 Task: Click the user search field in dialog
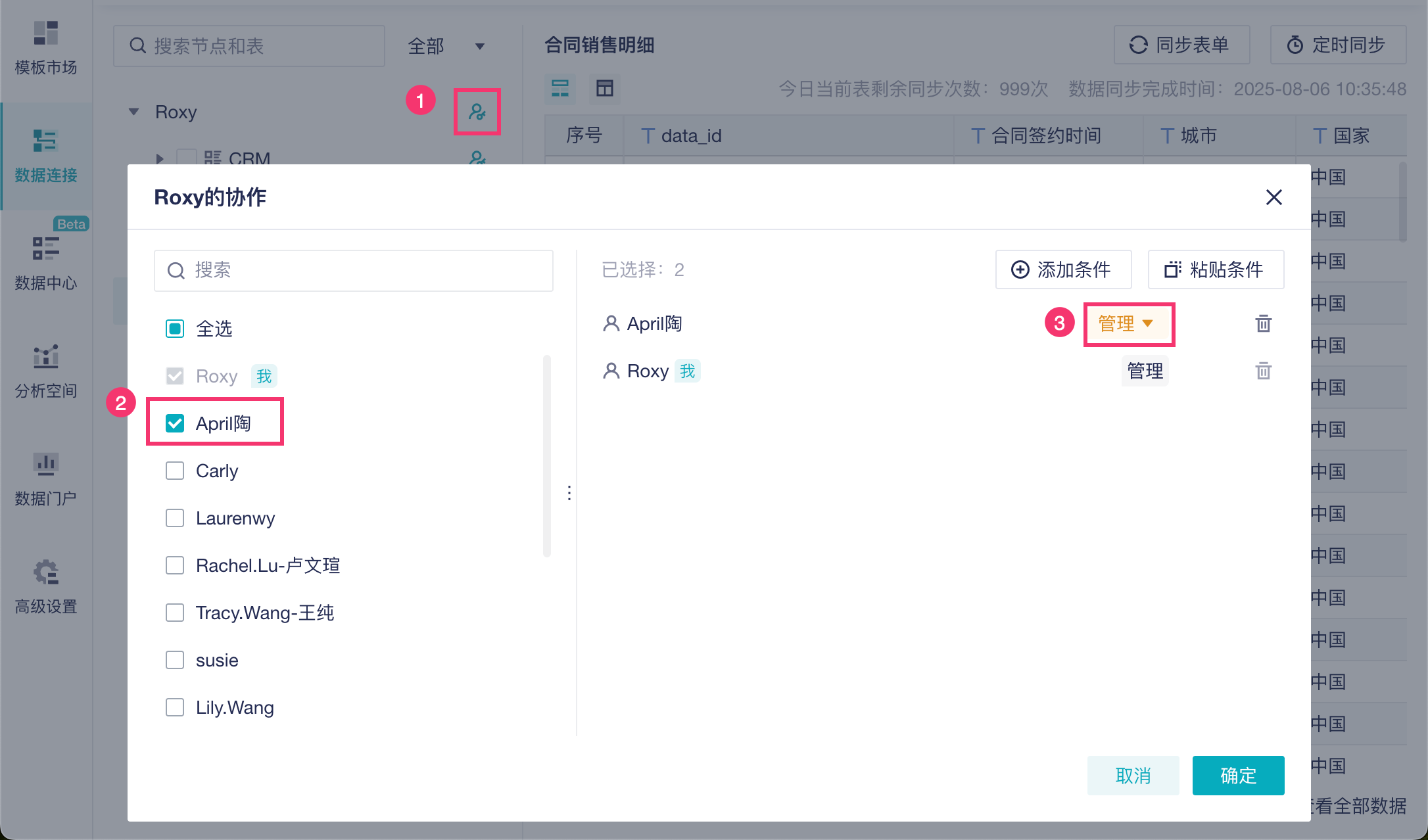click(355, 270)
